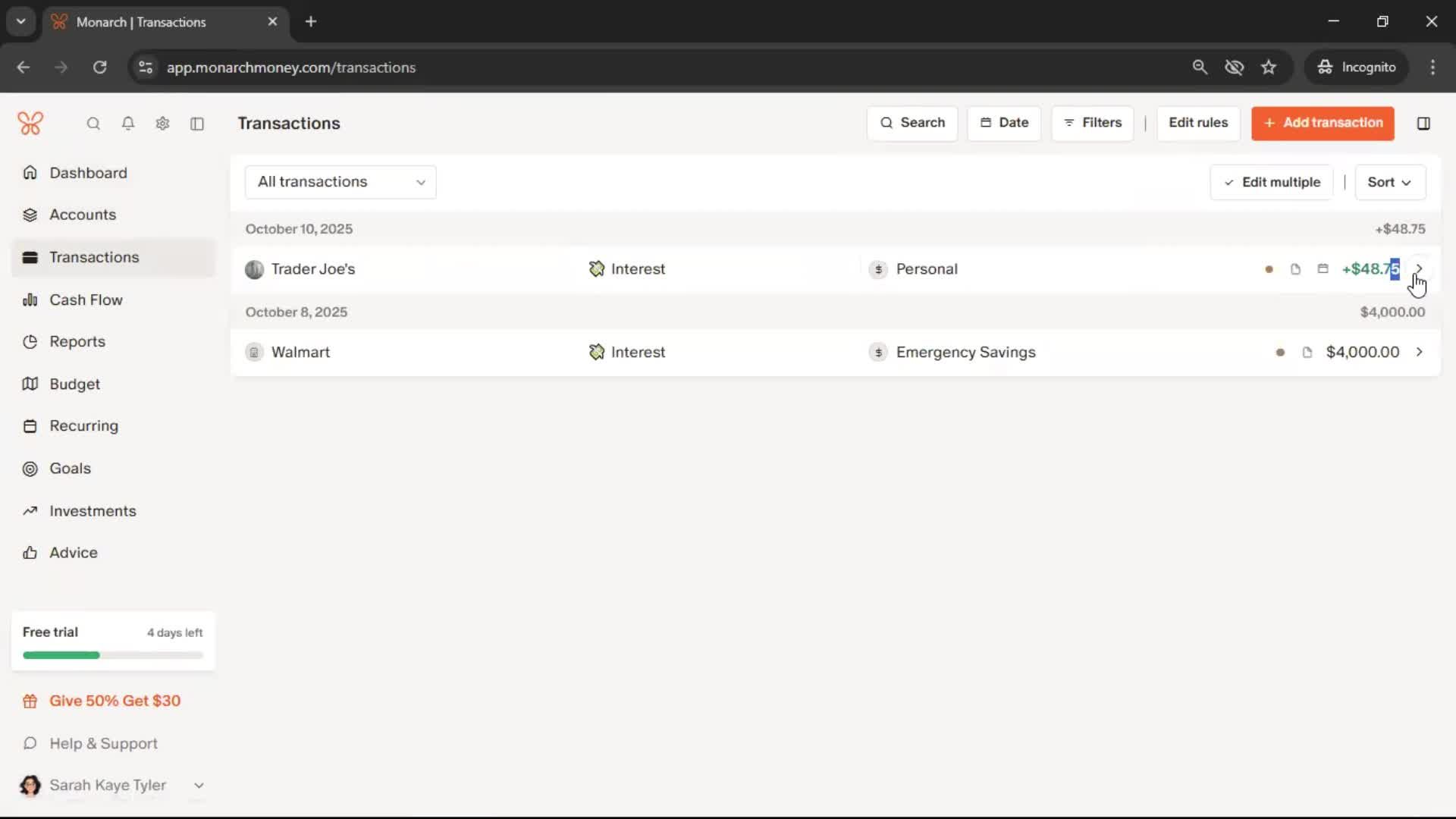Click the Monarch logo icon
Screen dimensions: 1456x819
pos(30,123)
